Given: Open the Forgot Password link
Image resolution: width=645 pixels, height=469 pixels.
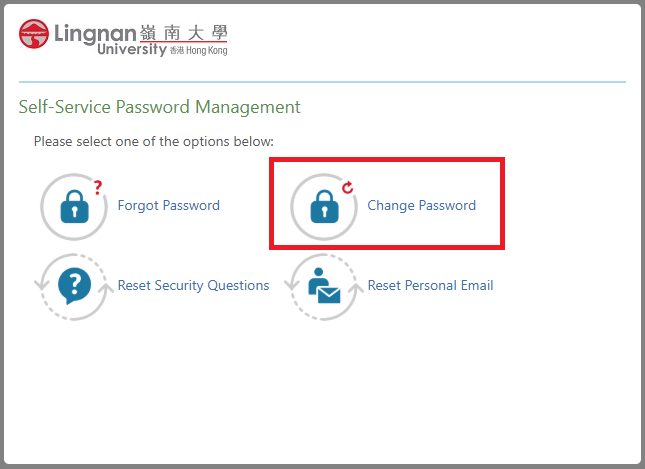Looking at the screenshot, I should click(x=169, y=205).
